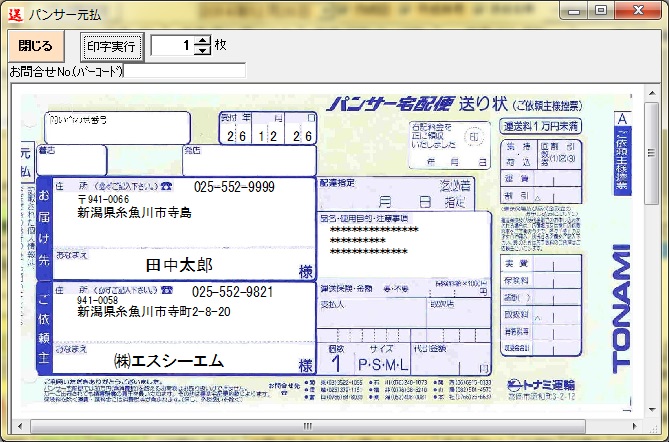Click the vertical TONAMI brand text
Viewport: 669px width, 442px height.
click(x=621, y=309)
